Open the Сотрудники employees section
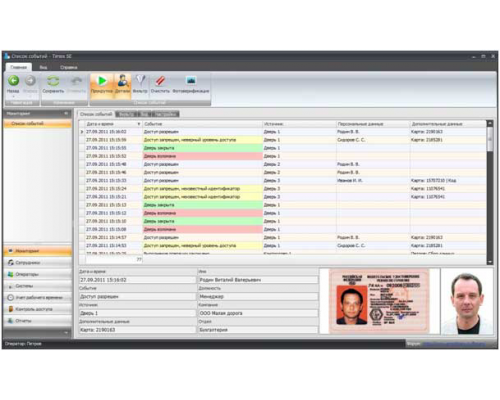The image size is (500, 400). [x=38, y=262]
